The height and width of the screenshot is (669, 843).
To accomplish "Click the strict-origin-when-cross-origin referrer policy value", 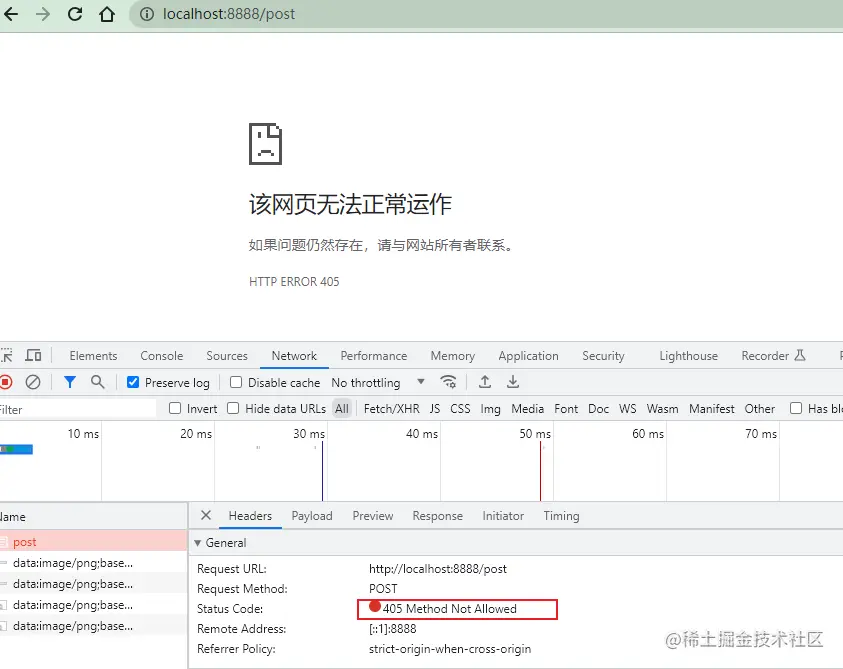I will [x=450, y=649].
